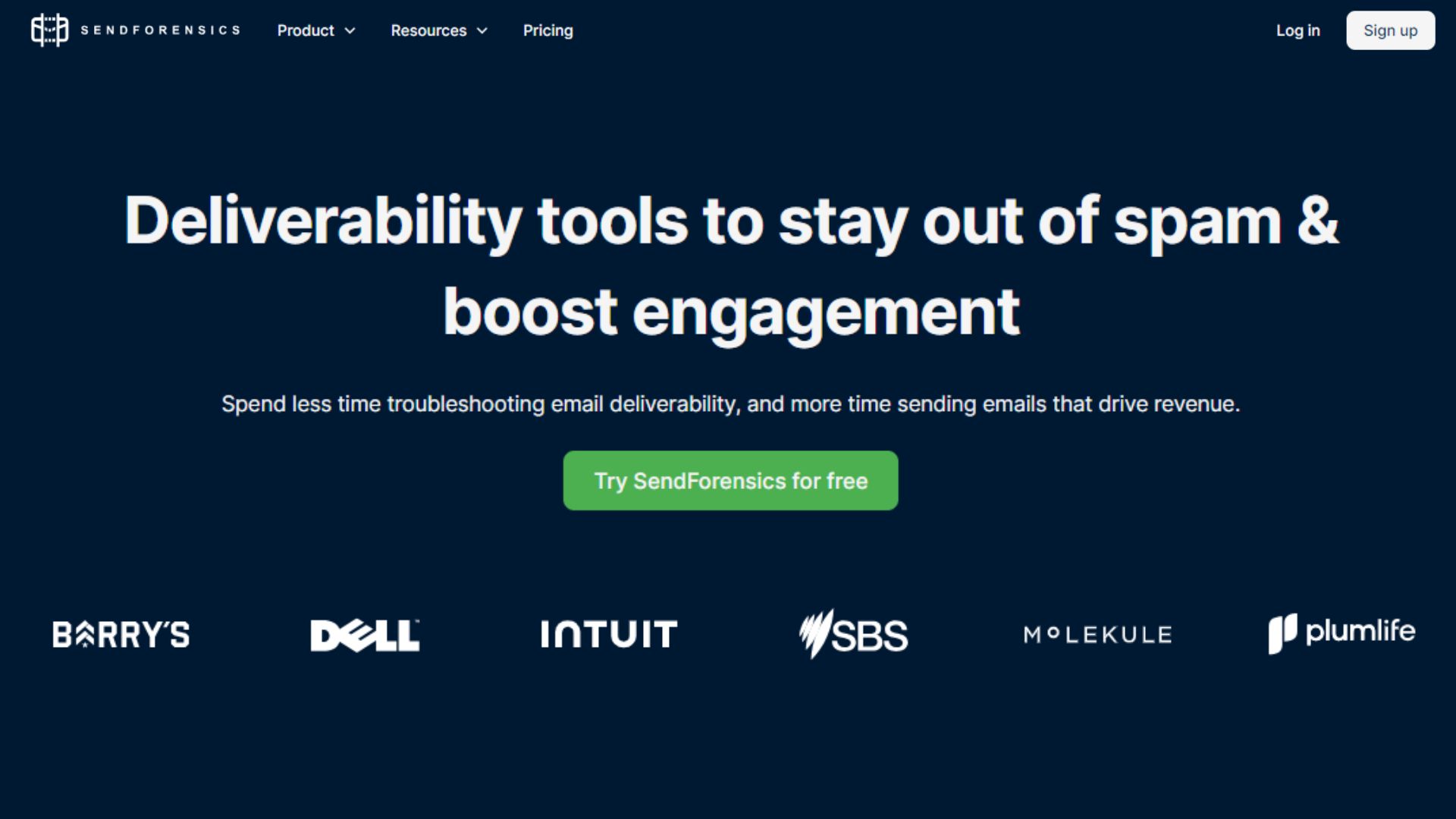The width and height of the screenshot is (1456, 819).
Task: Click the SBS company logo
Action: tap(853, 633)
